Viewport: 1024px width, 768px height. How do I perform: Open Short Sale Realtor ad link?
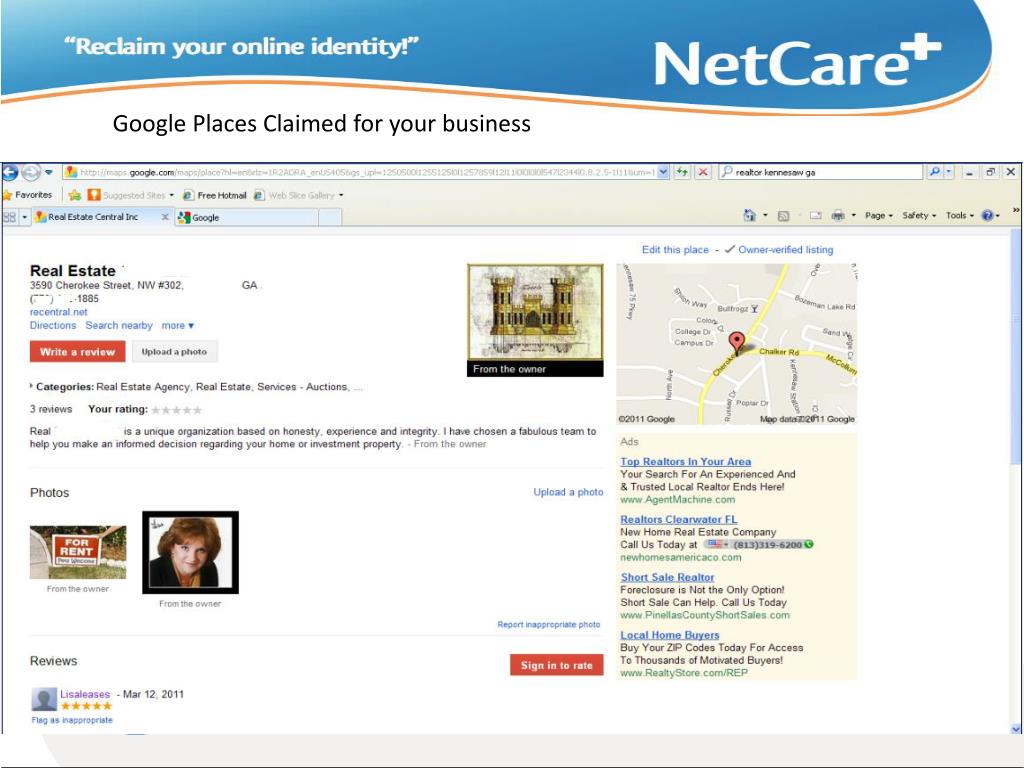(667, 577)
